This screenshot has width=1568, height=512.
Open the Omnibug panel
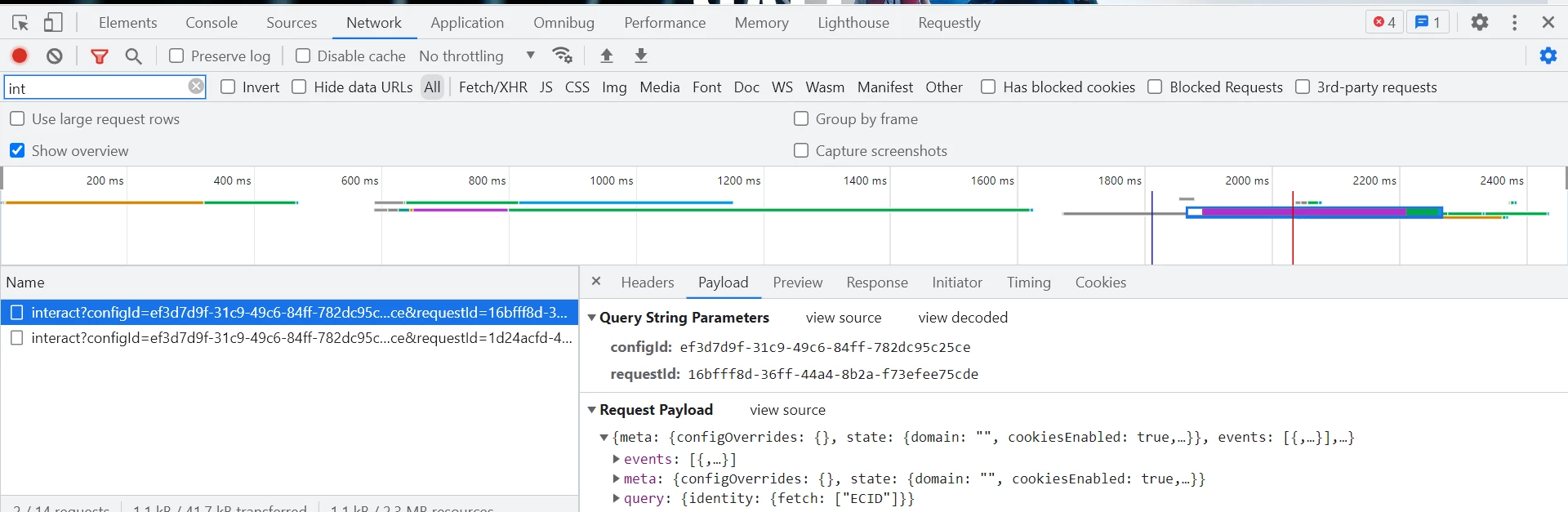563,23
